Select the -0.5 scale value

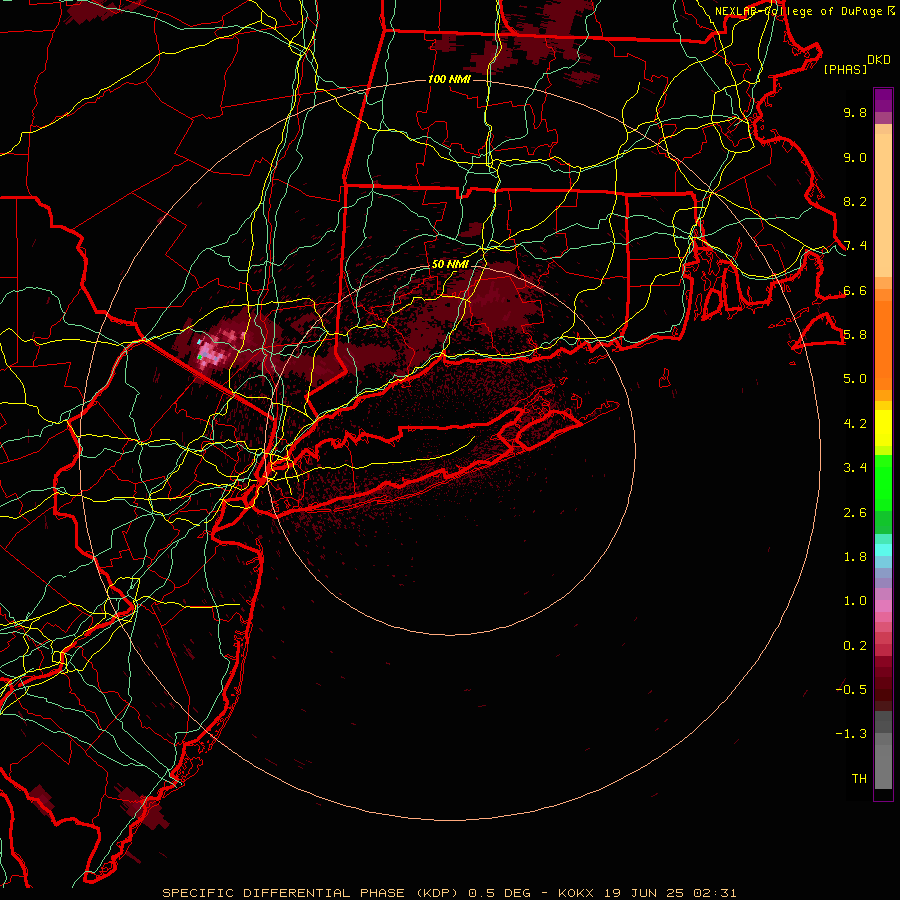click(851, 690)
